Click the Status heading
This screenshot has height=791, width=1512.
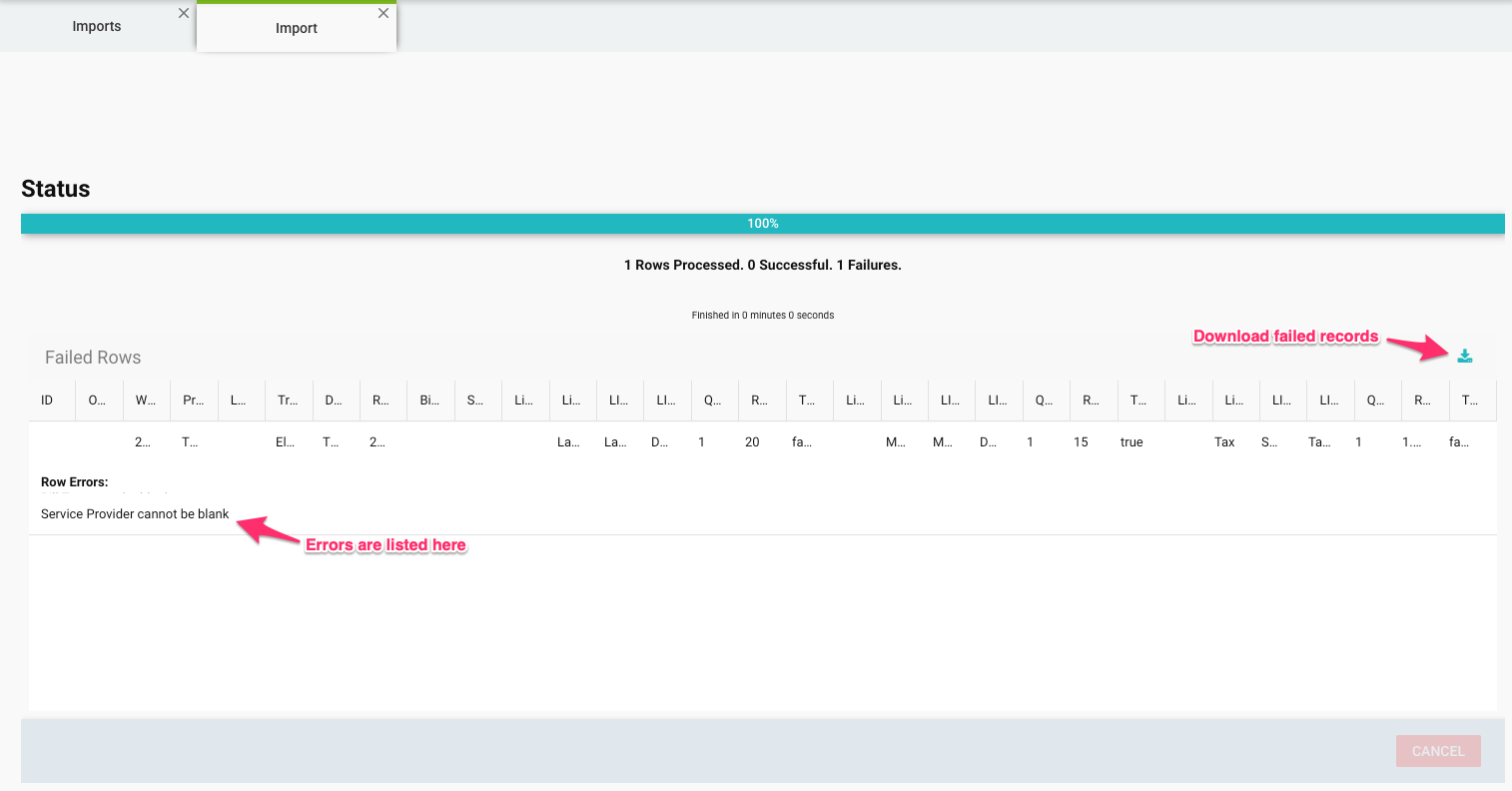click(x=56, y=189)
